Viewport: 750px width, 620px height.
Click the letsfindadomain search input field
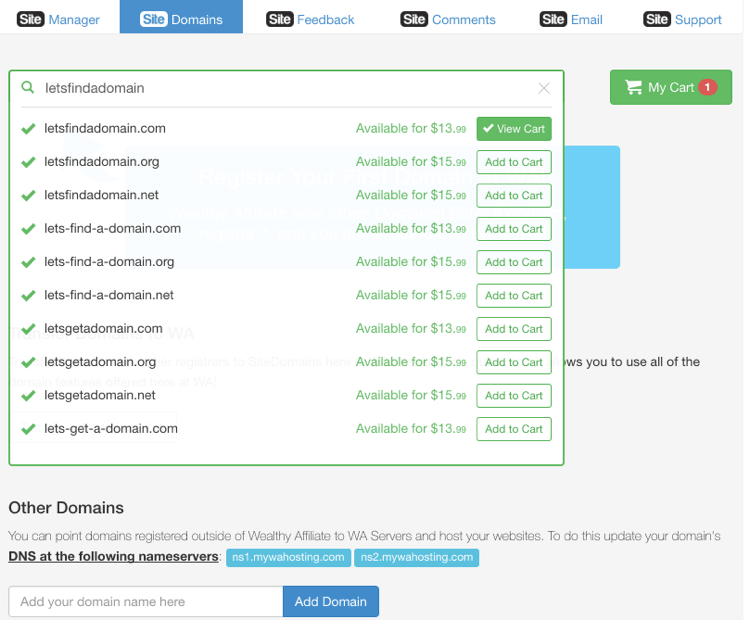click(x=287, y=88)
